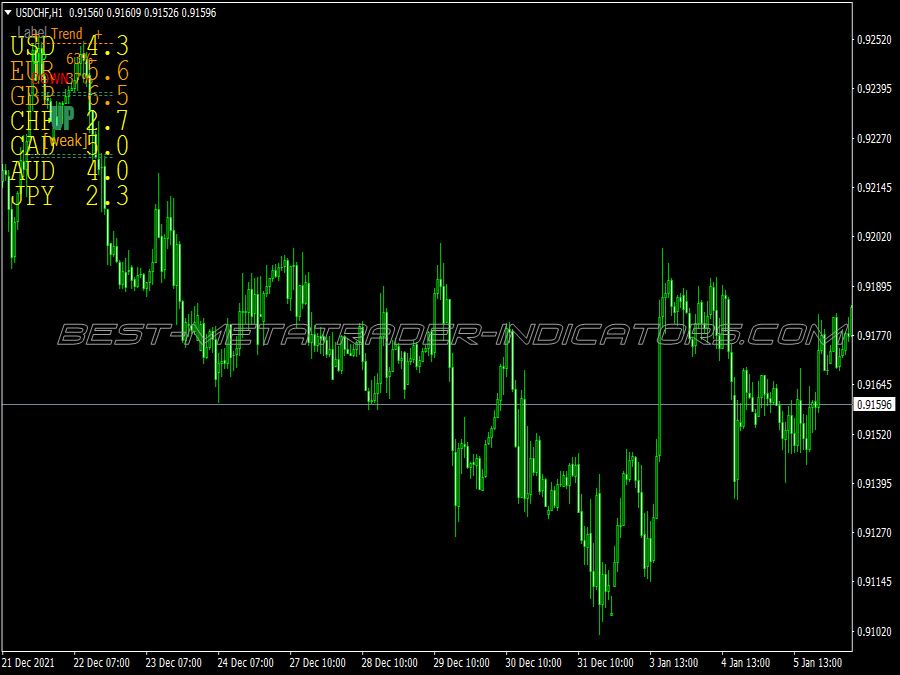Click the orange Trend label
This screenshot has width=900, height=675.
pyautogui.click(x=67, y=34)
